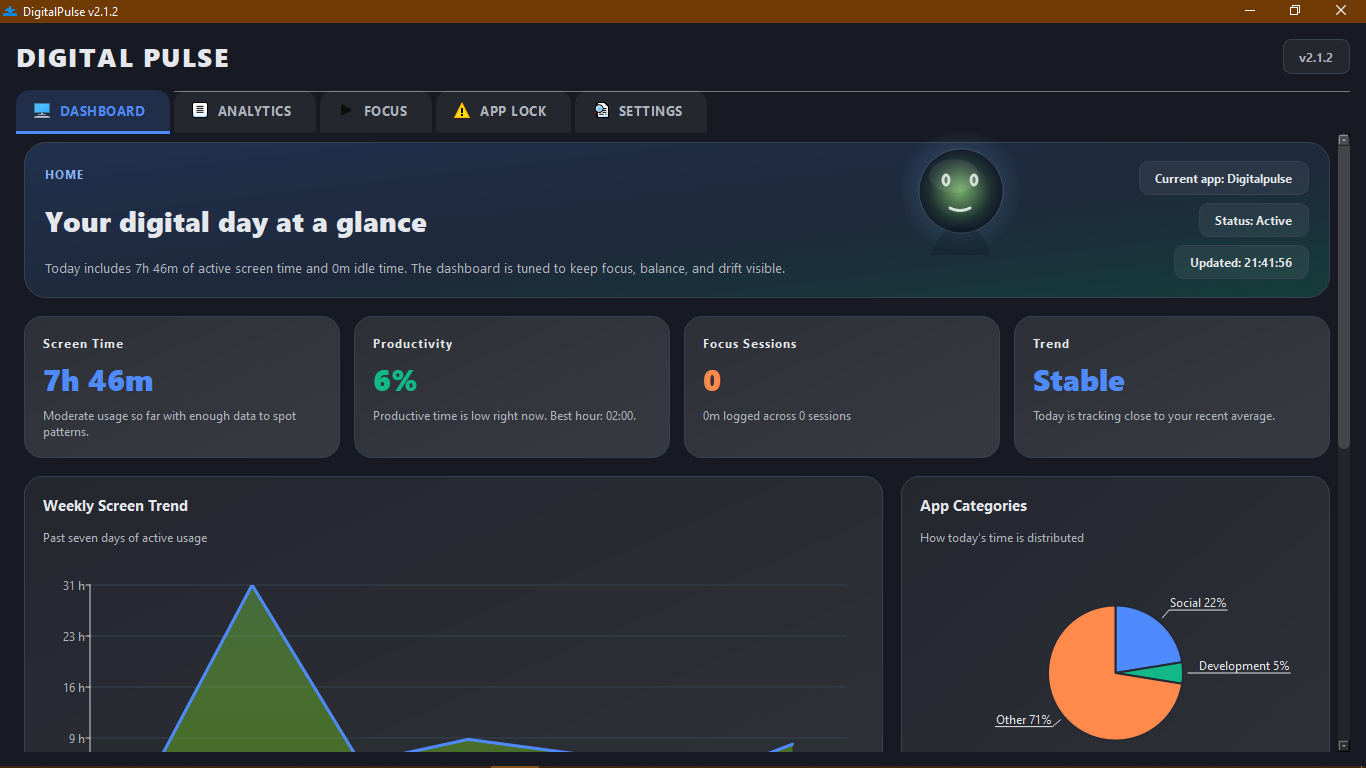Click the Trend card showing Stable
The width and height of the screenshot is (1366, 768).
click(1172, 387)
